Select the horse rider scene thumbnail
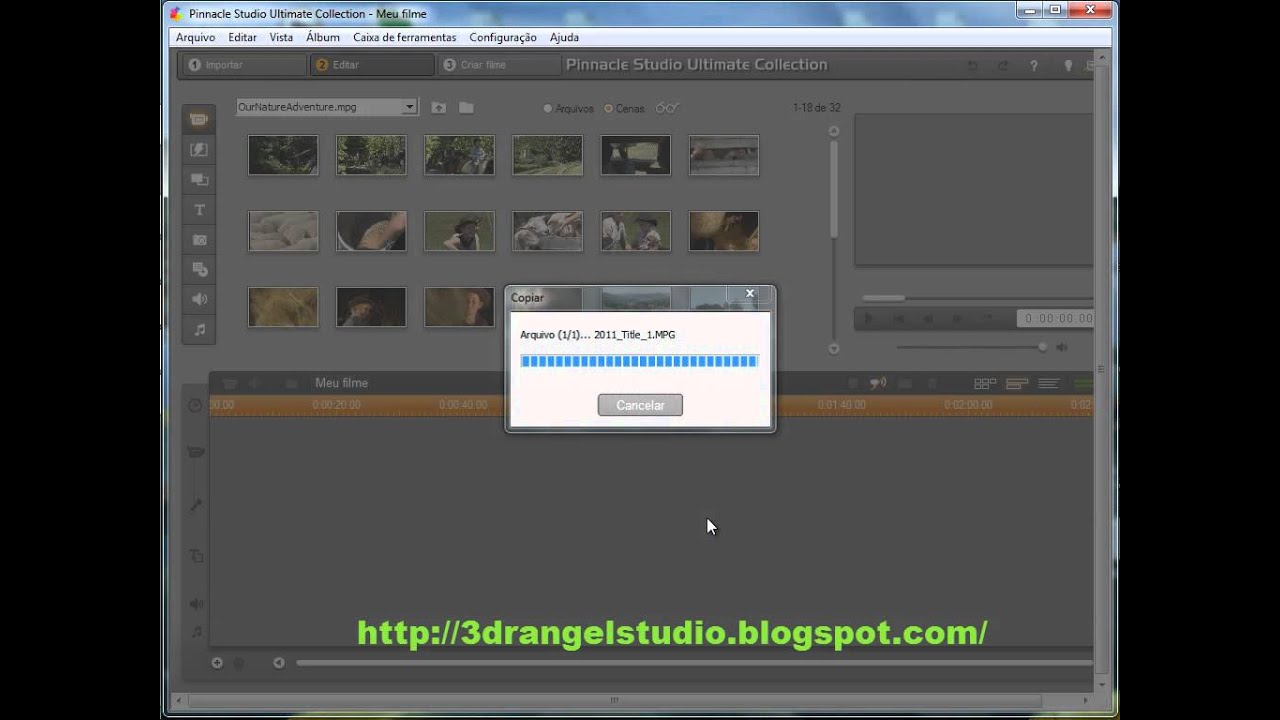This screenshot has width=1280, height=720. click(459, 155)
